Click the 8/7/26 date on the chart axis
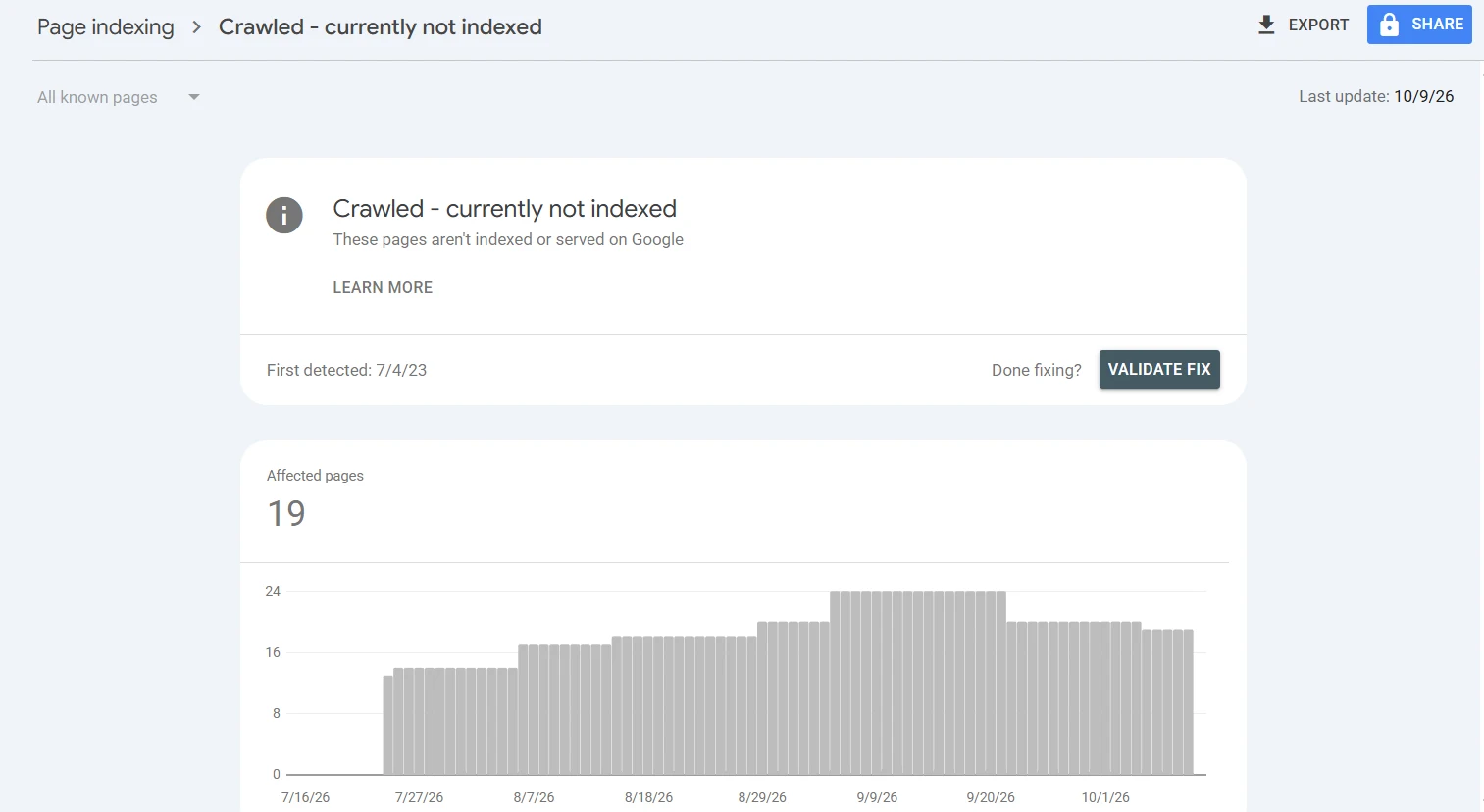Image resolution: width=1484 pixels, height=812 pixels. 534,797
